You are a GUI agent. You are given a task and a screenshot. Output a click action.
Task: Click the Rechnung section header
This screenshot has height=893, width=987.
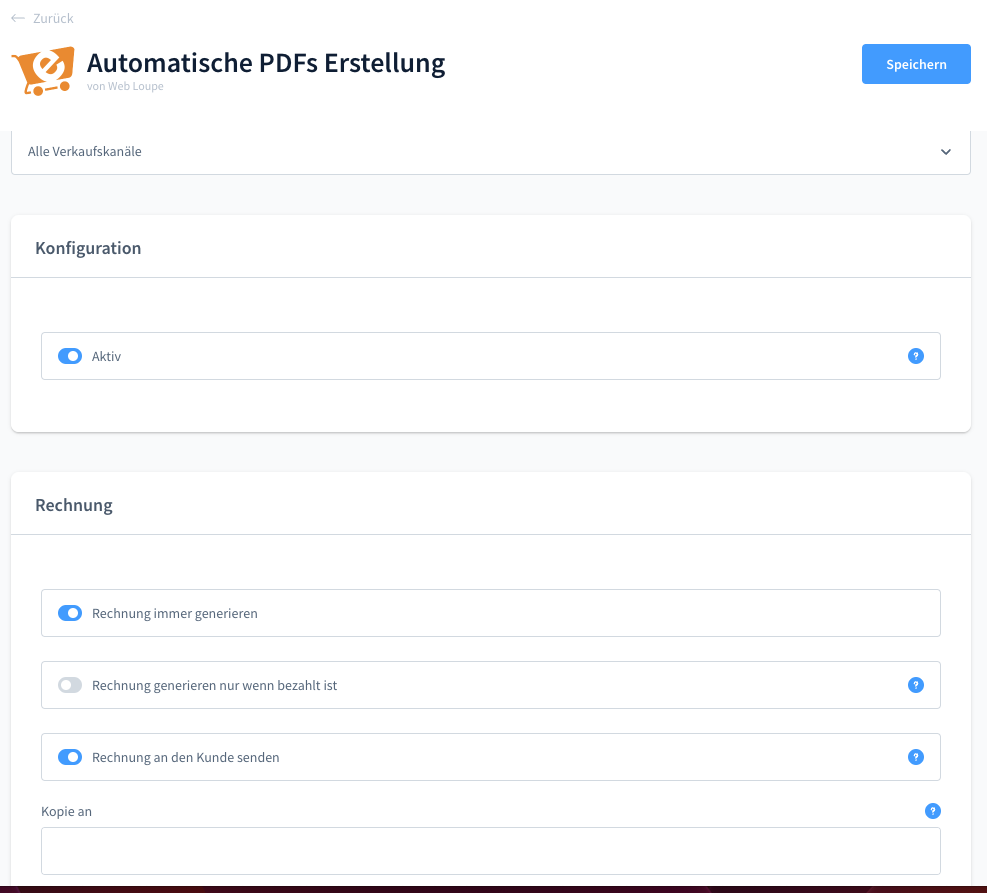pos(74,505)
